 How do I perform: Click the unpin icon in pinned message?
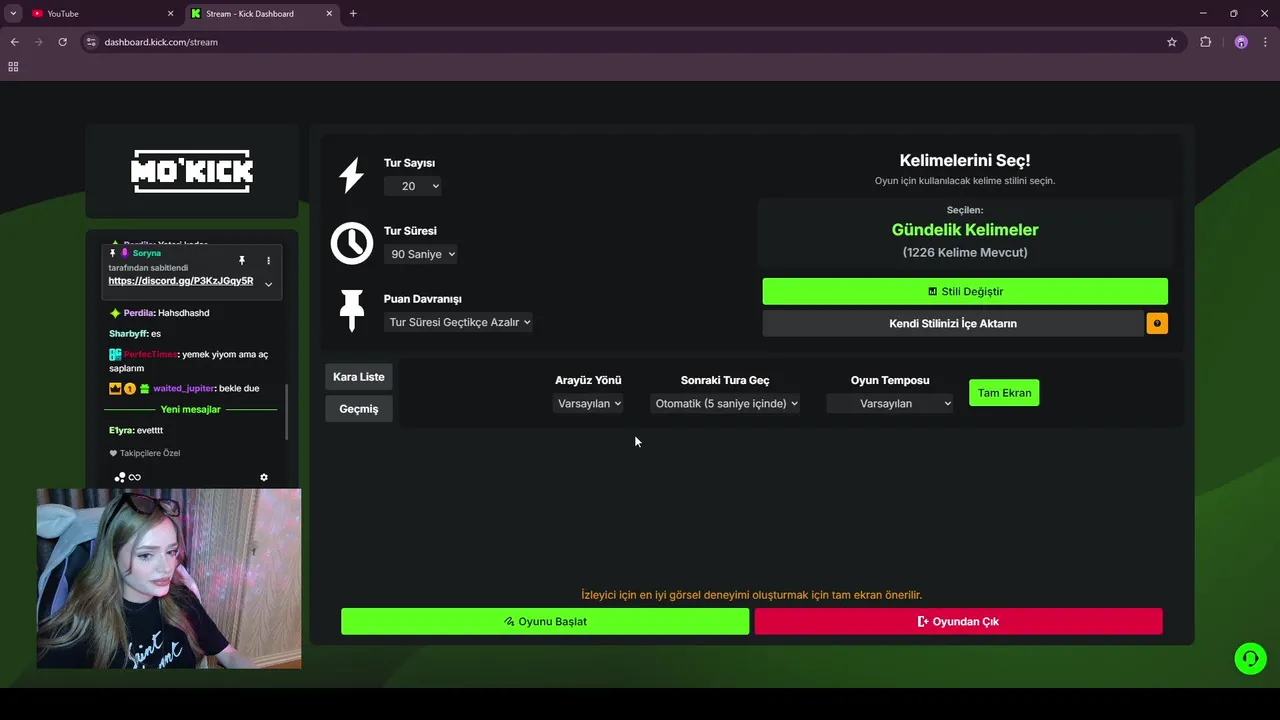[x=241, y=261]
